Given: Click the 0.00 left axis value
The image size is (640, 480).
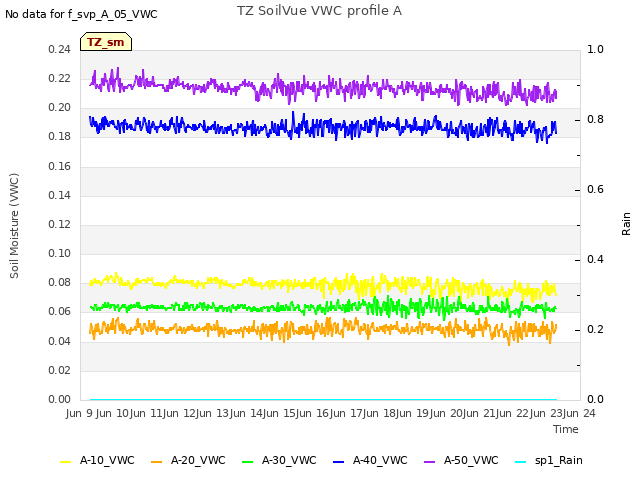Looking at the screenshot, I should pos(59,399).
